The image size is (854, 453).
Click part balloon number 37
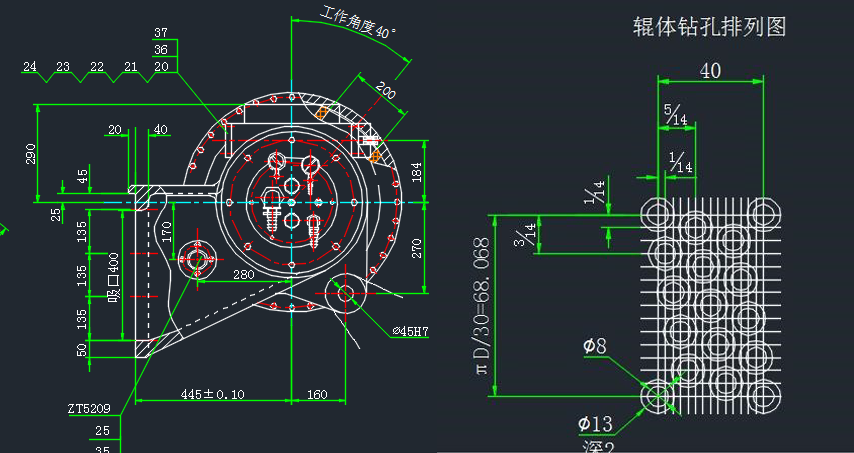[x=161, y=33]
